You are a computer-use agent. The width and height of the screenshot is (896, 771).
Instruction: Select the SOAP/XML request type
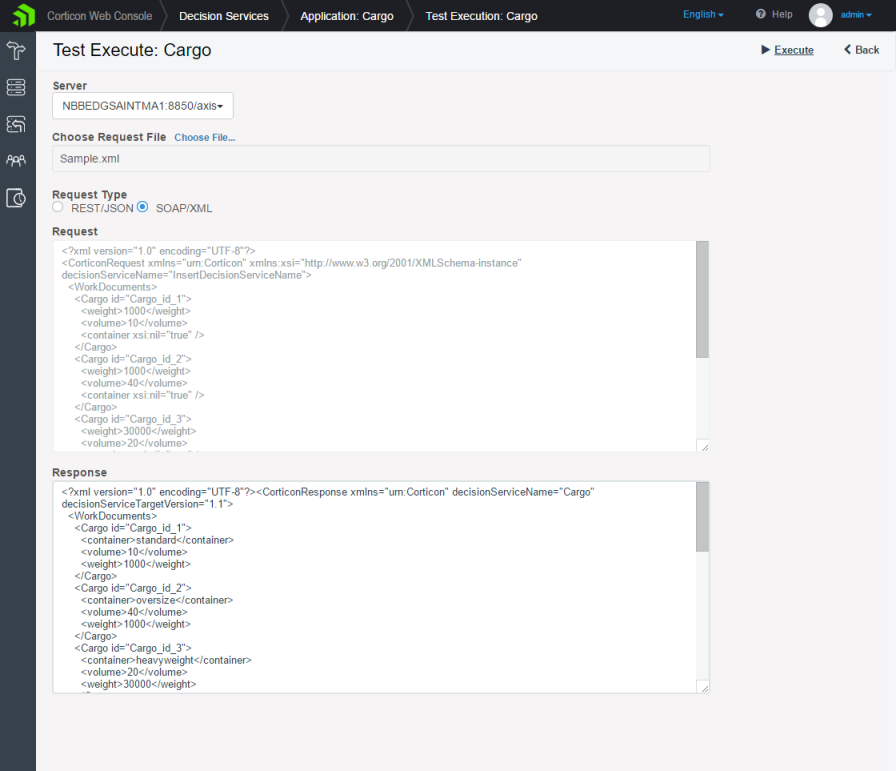point(142,207)
